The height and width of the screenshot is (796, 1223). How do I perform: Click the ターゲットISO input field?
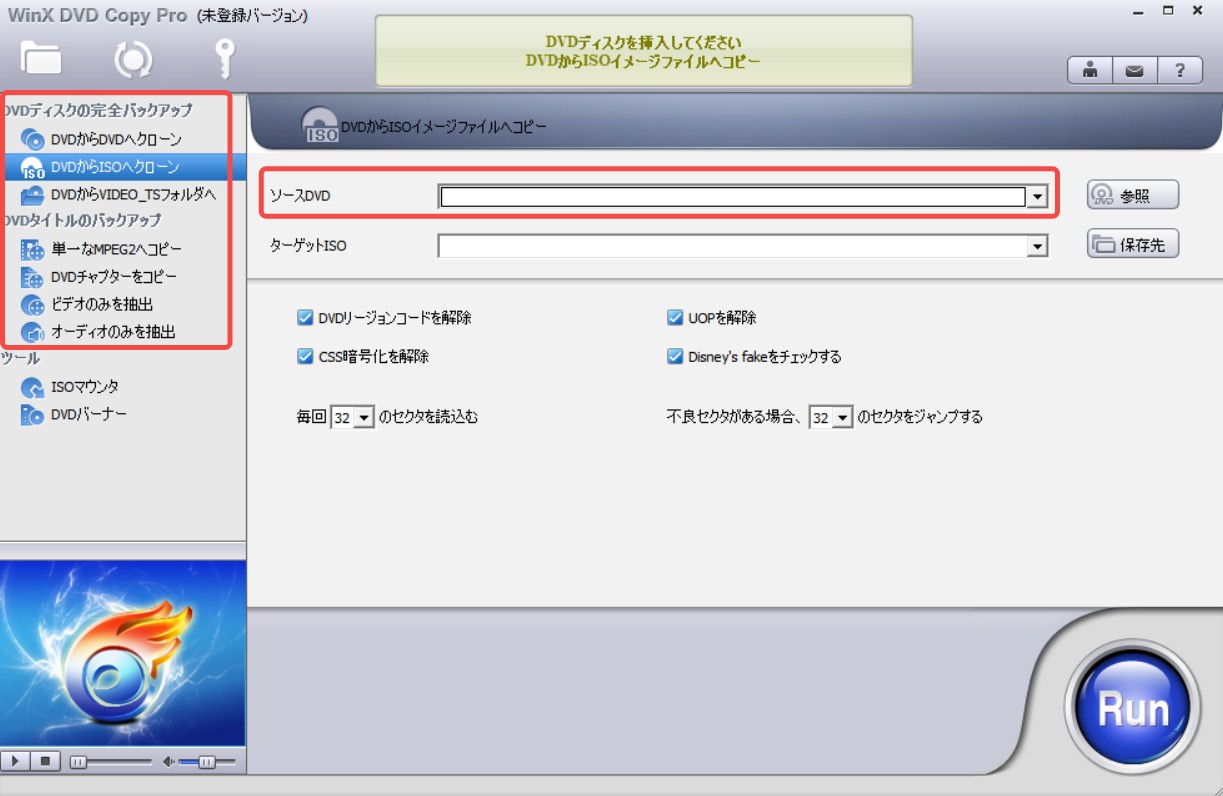click(733, 246)
